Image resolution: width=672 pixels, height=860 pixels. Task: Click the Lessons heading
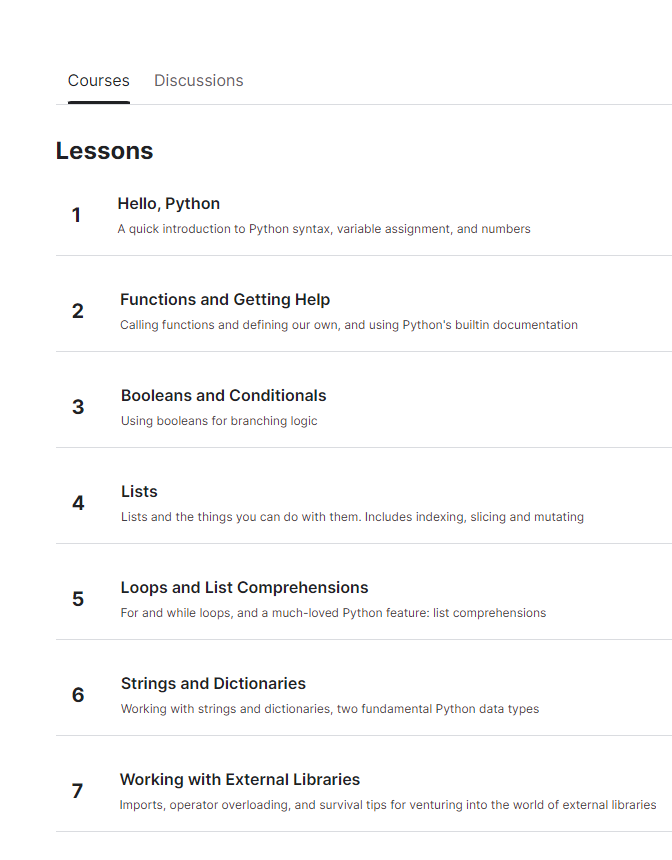tap(104, 150)
